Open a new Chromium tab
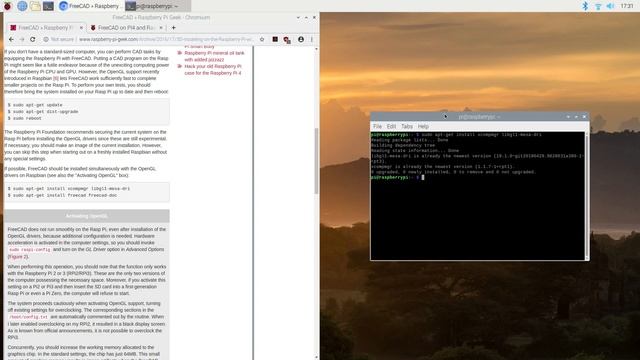640x360 pixels. pos(173,27)
